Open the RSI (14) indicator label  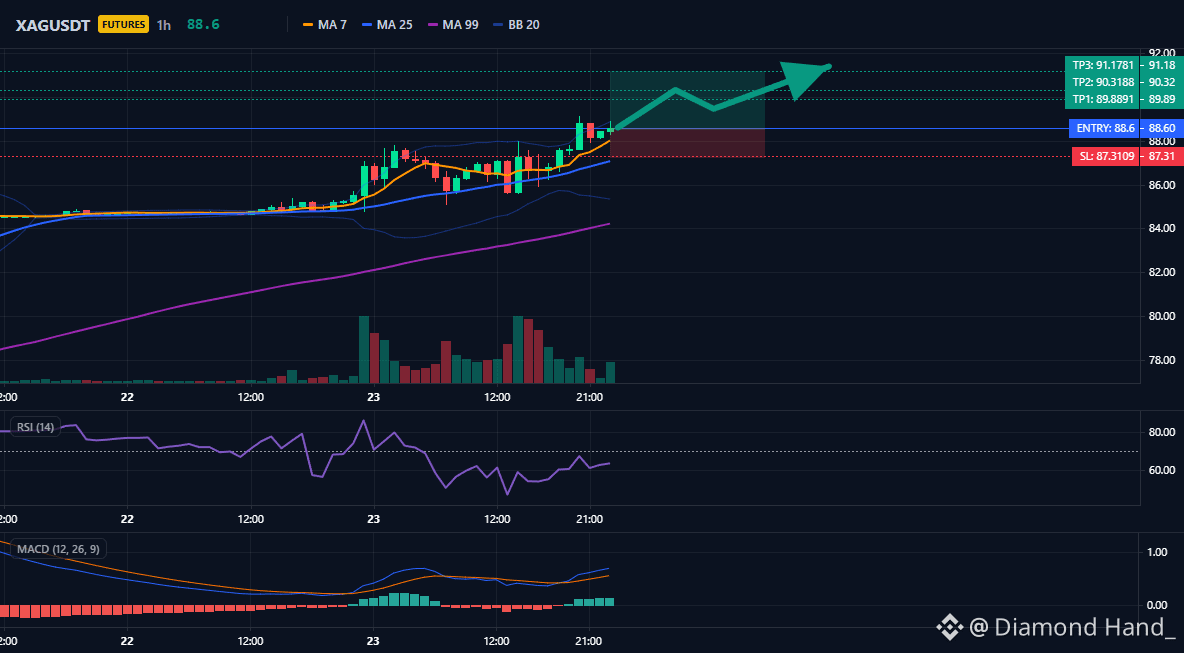pyautogui.click(x=35, y=427)
